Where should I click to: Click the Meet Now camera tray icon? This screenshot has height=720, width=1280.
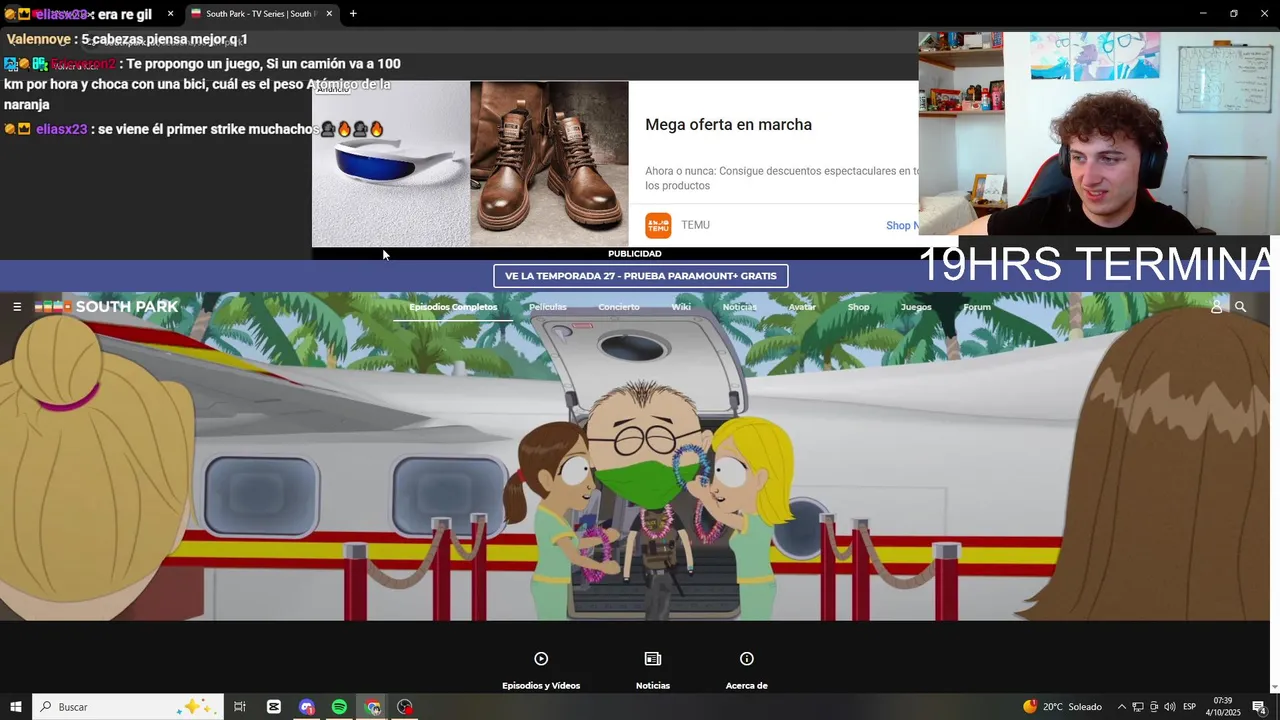click(1154, 707)
